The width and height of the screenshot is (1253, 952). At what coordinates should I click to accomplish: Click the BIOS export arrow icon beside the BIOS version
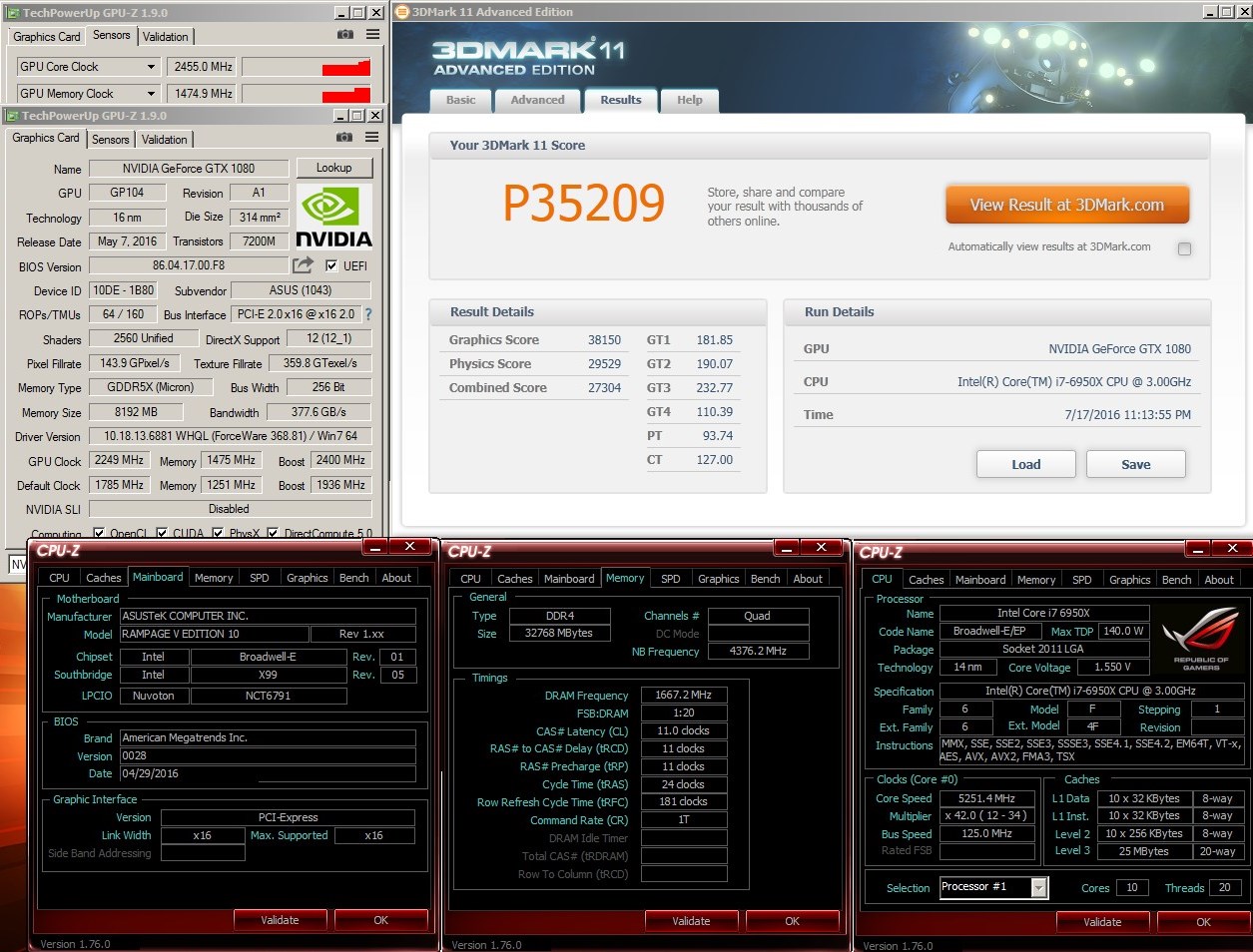(303, 265)
